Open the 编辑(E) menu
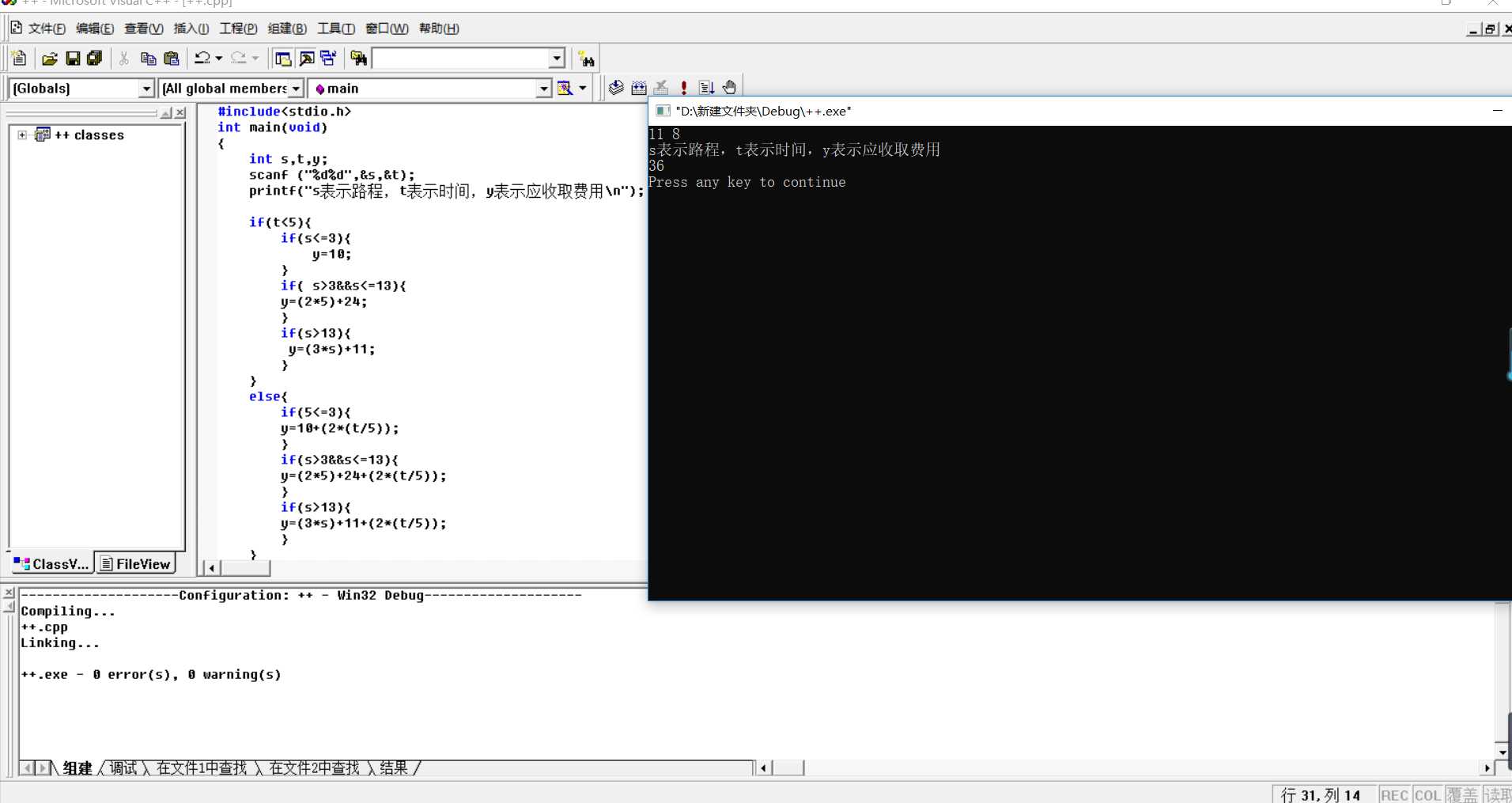The height and width of the screenshot is (803, 1512). (95, 28)
